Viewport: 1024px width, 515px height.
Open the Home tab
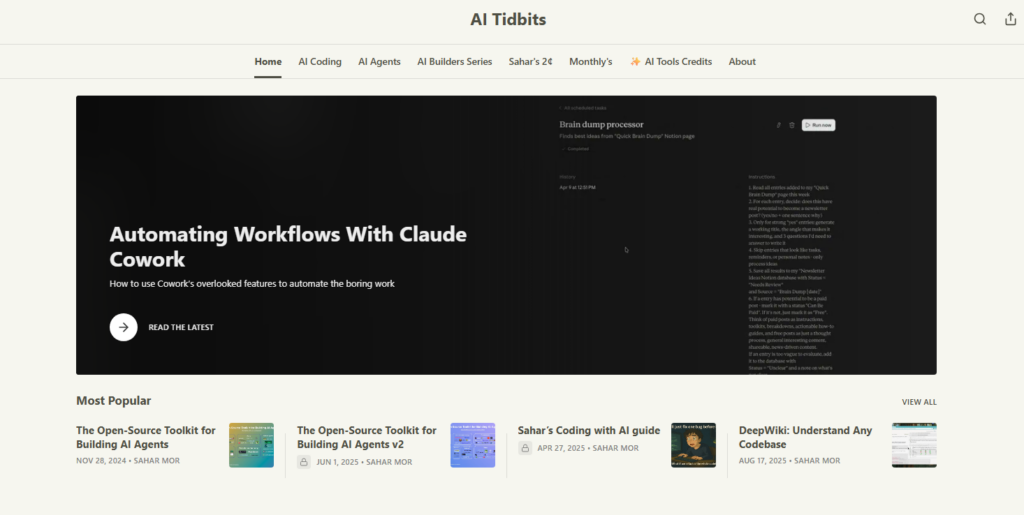pyautogui.click(x=268, y=61)
